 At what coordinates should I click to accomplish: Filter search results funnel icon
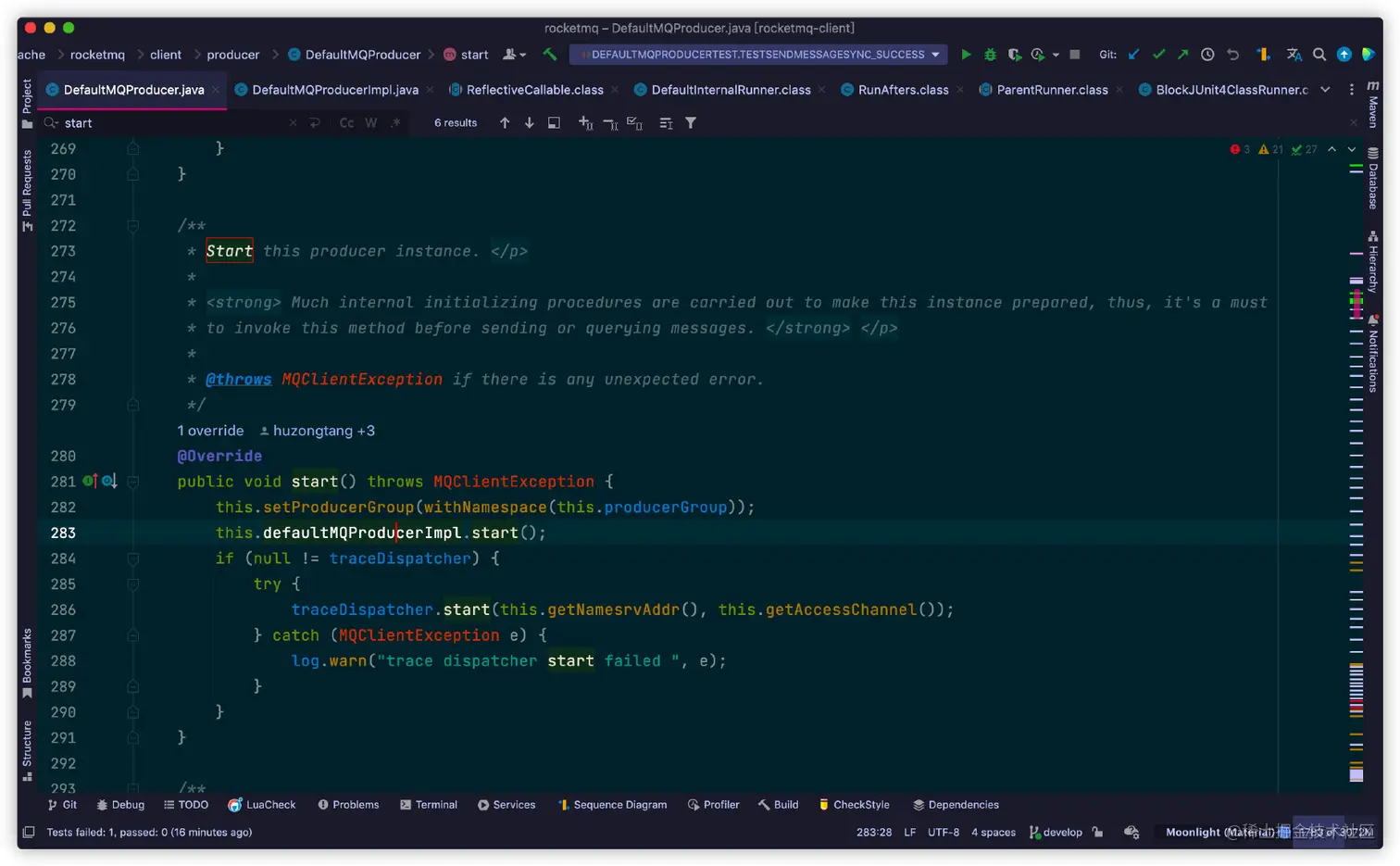[691, 122]
